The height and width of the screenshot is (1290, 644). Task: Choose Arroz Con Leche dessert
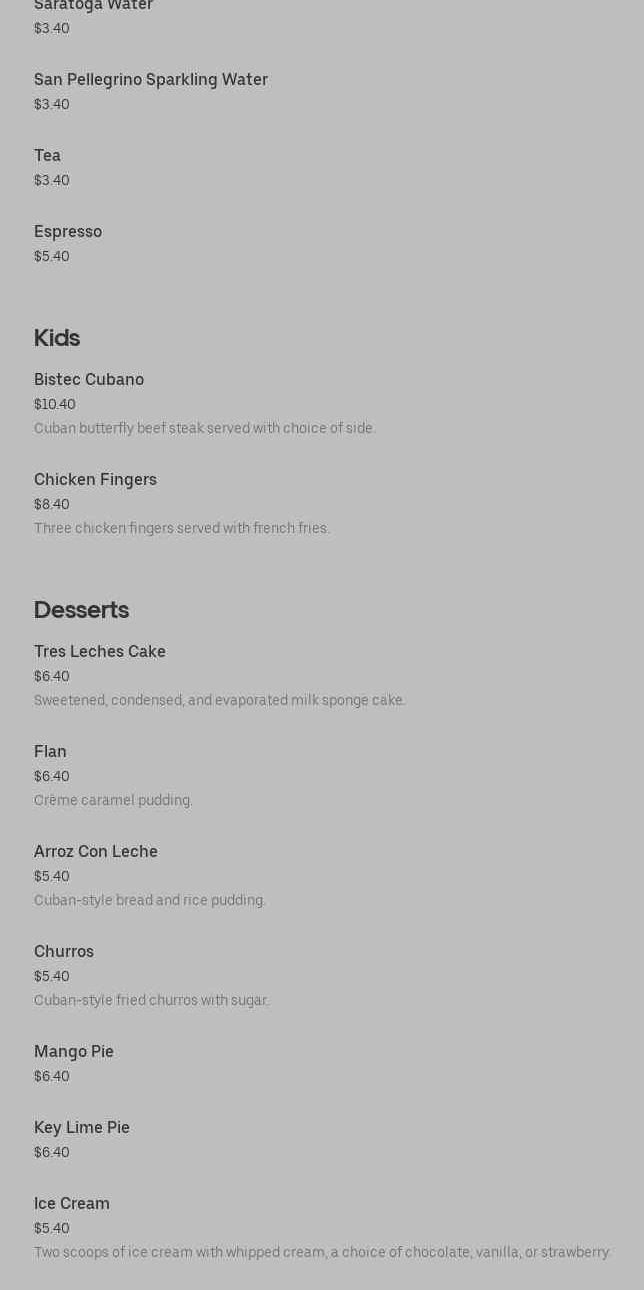(96, 852)
